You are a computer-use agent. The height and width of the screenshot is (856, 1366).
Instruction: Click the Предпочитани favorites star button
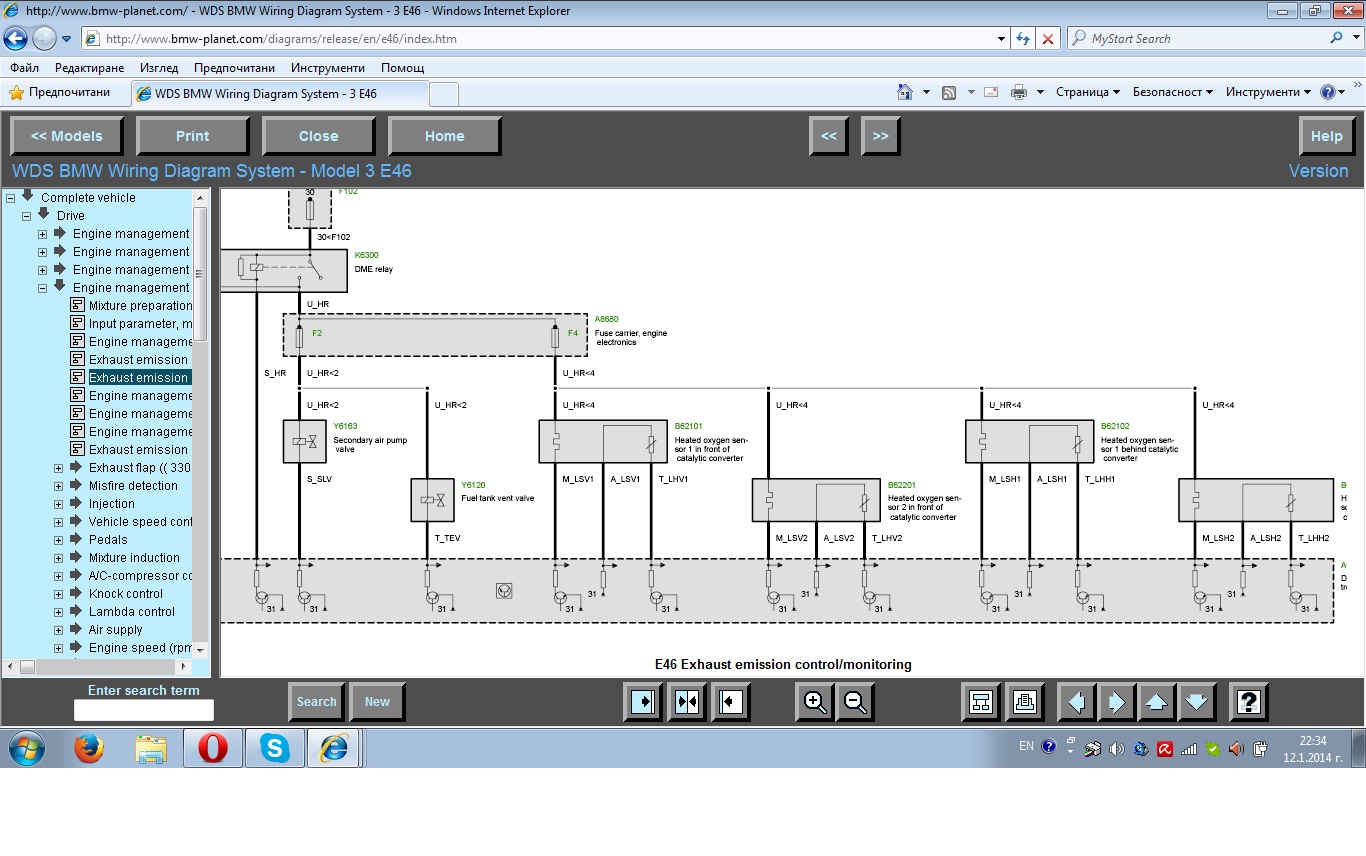(60, 92)
